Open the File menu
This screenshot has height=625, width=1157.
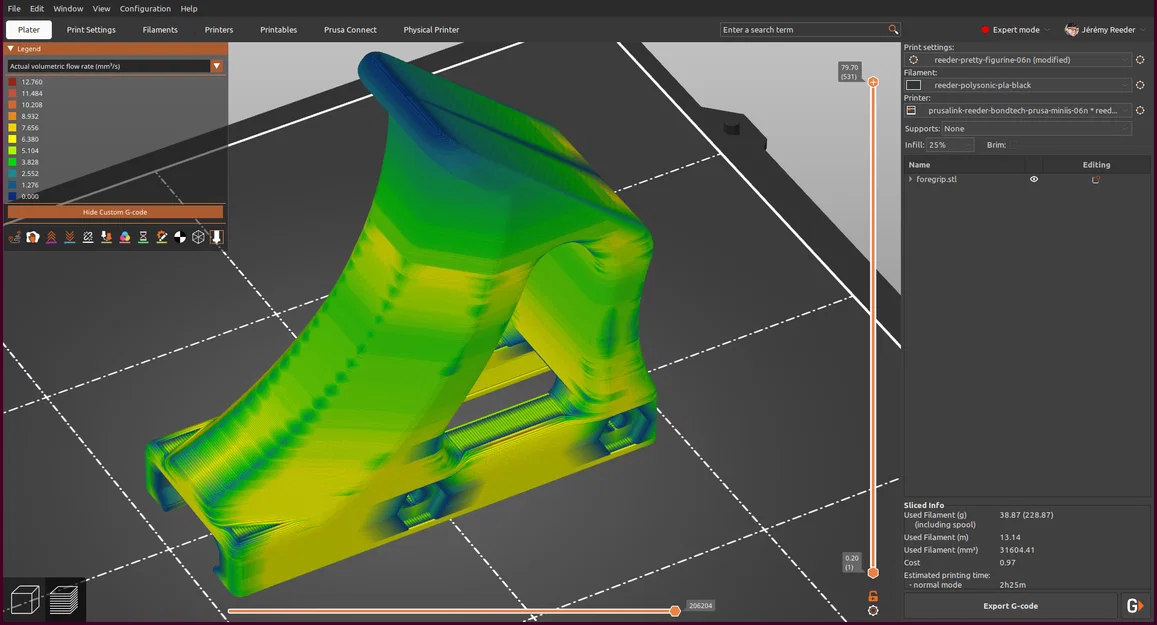(14, 9)
